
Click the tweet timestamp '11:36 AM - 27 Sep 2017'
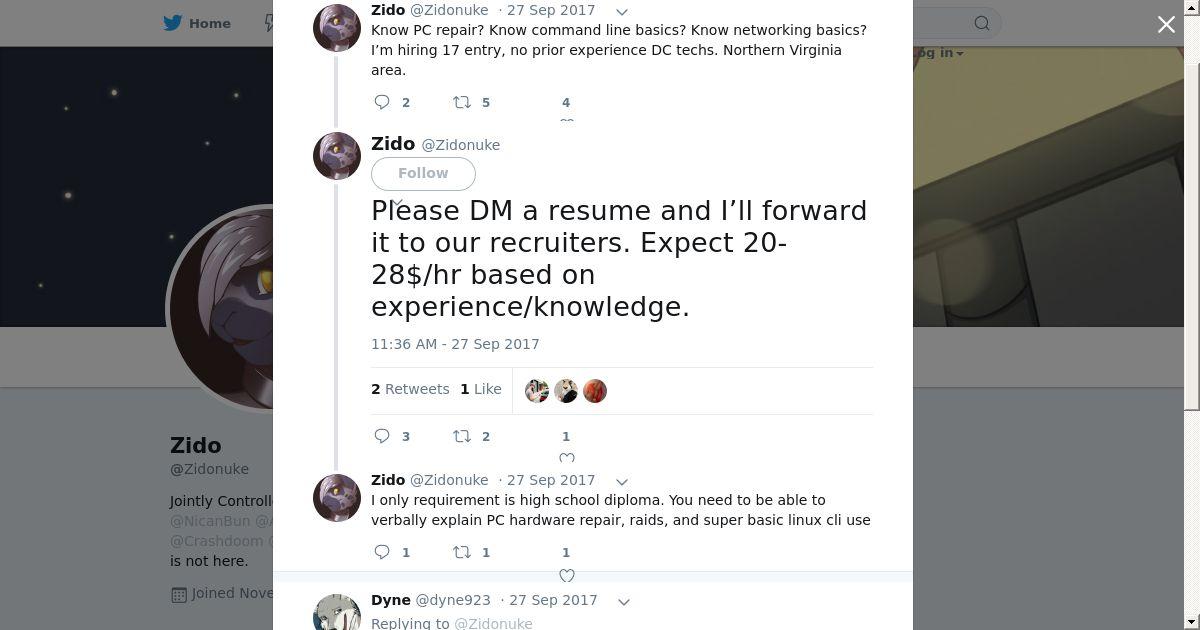click(x=455, y=344)
